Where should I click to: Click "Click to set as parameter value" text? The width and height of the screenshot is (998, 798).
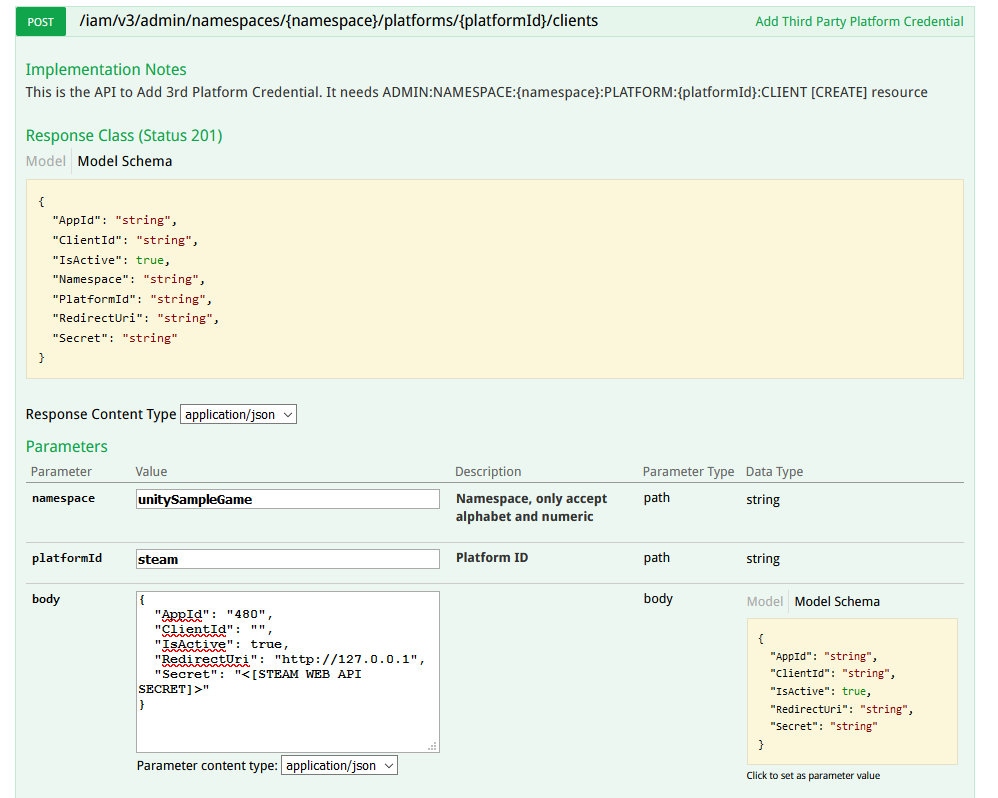(813, 776)
